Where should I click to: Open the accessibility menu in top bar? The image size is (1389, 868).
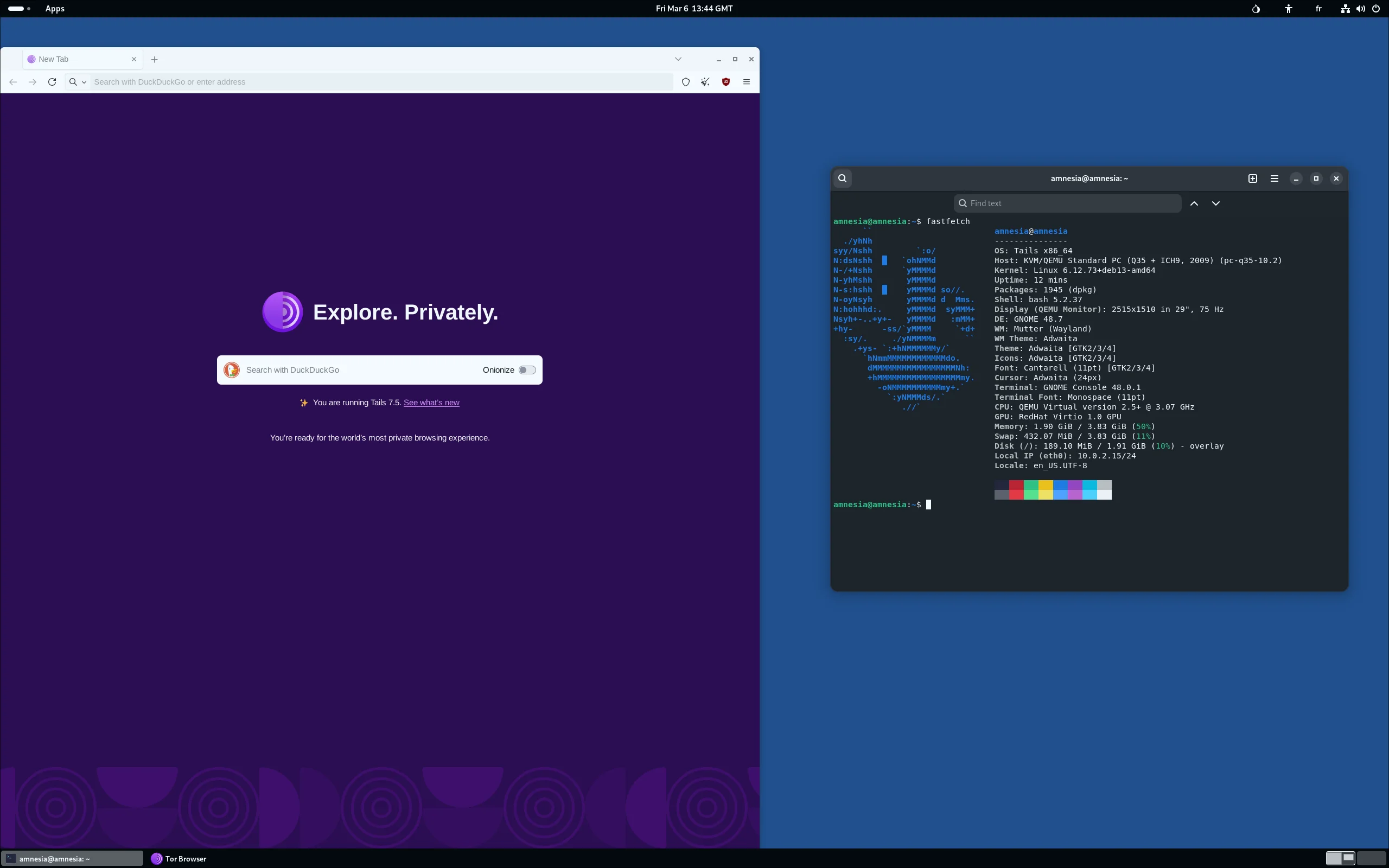coord(1289,9)
